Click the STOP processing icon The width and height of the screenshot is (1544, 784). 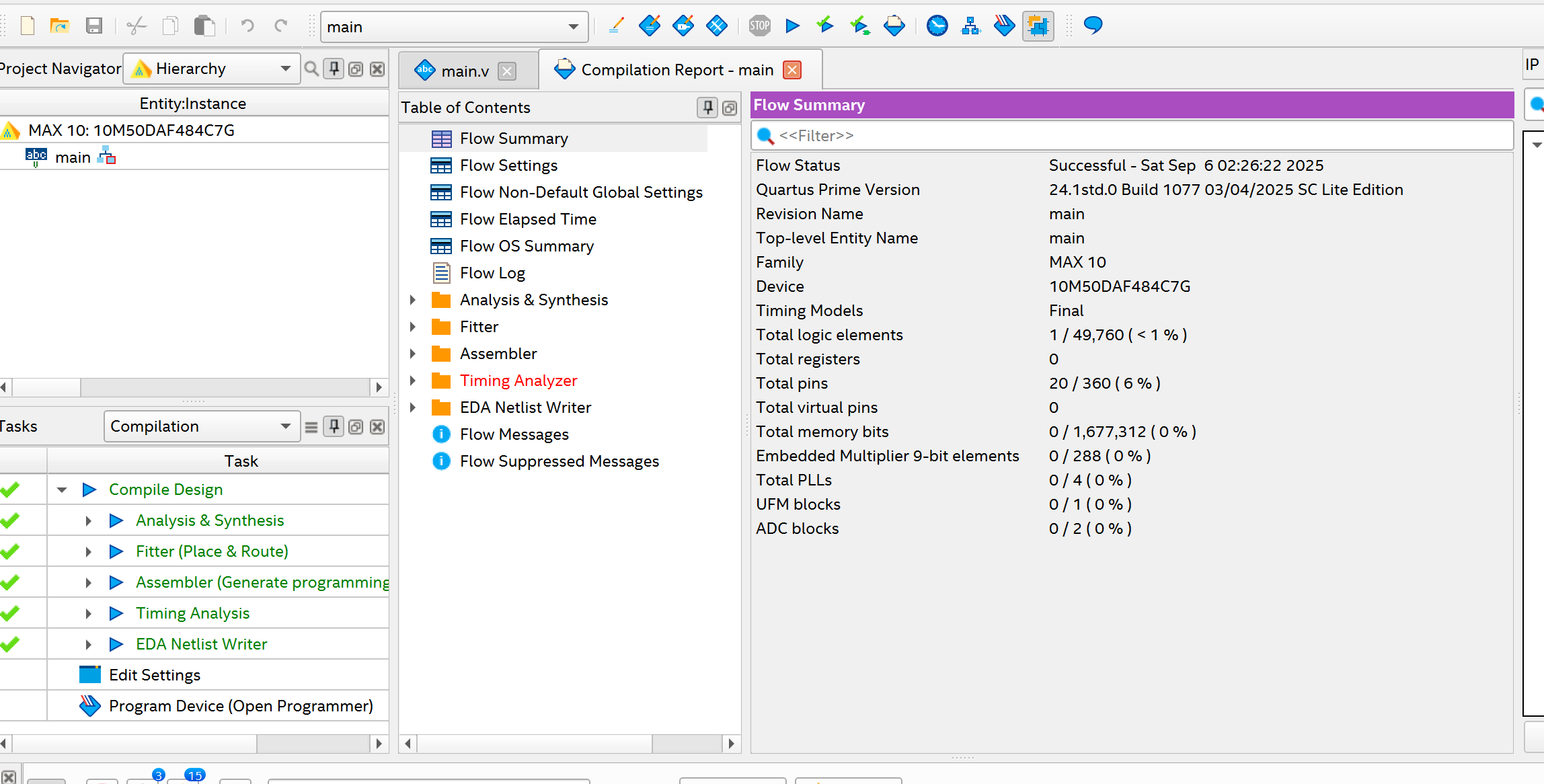pos(760,26)
